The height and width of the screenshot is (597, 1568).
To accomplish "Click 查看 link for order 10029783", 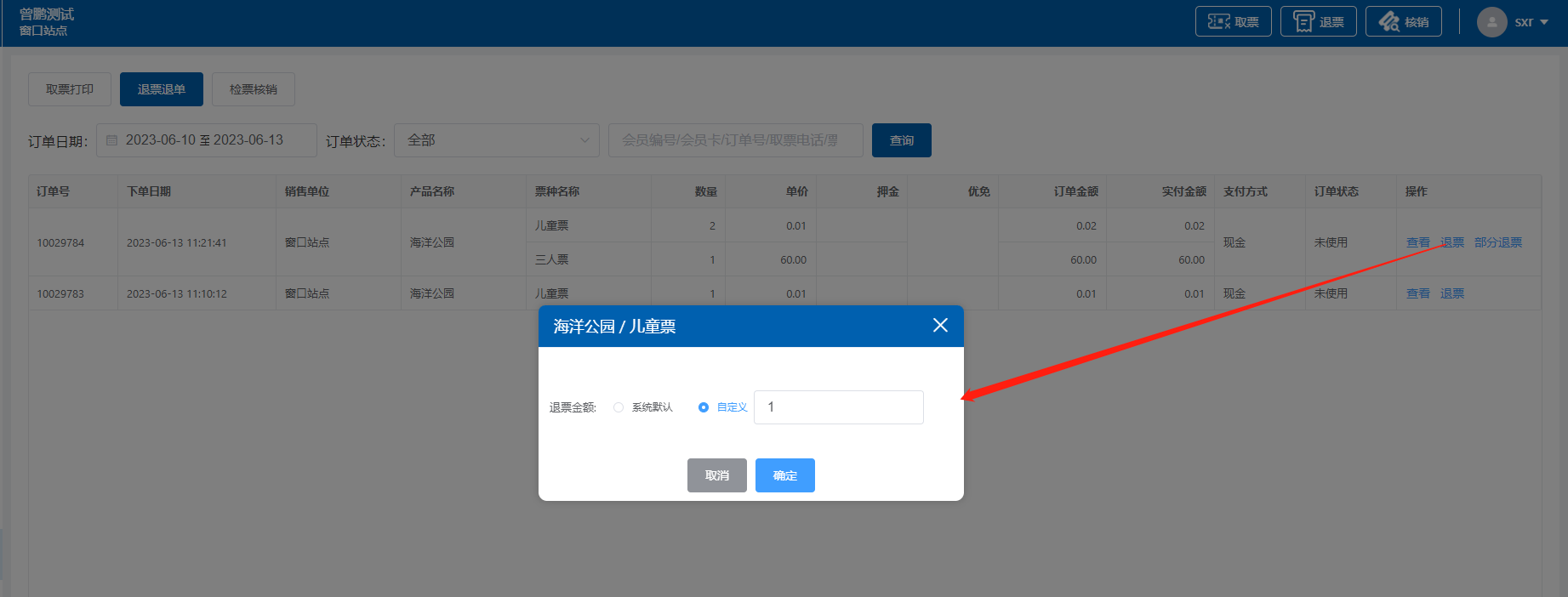I will 1417,293.
